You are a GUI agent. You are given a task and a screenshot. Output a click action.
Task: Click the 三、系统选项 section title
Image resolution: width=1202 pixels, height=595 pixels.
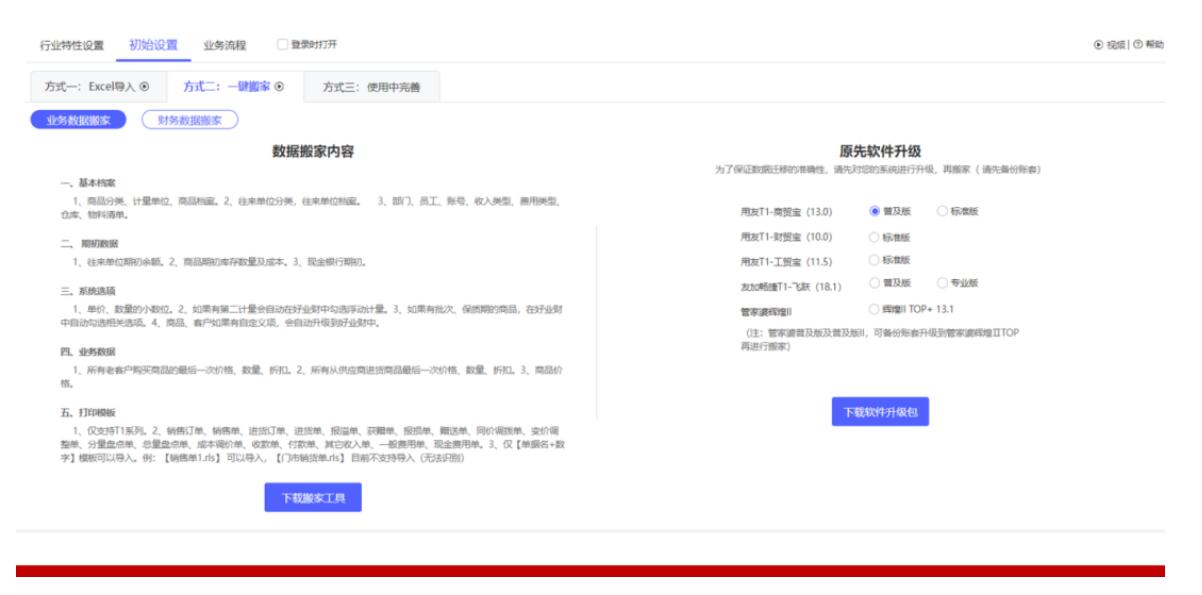[x=87, y=293]
